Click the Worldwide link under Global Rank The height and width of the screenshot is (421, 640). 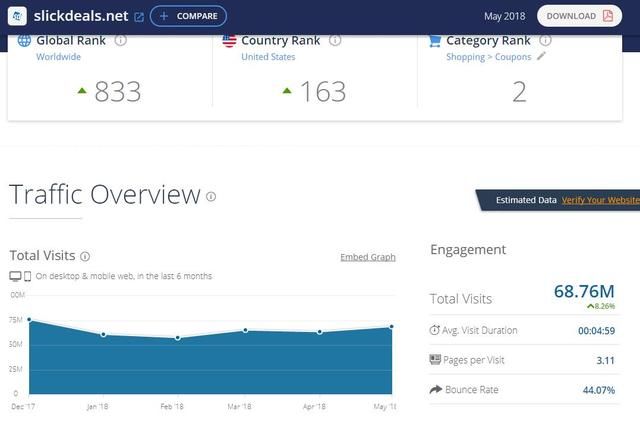(58, 57)
